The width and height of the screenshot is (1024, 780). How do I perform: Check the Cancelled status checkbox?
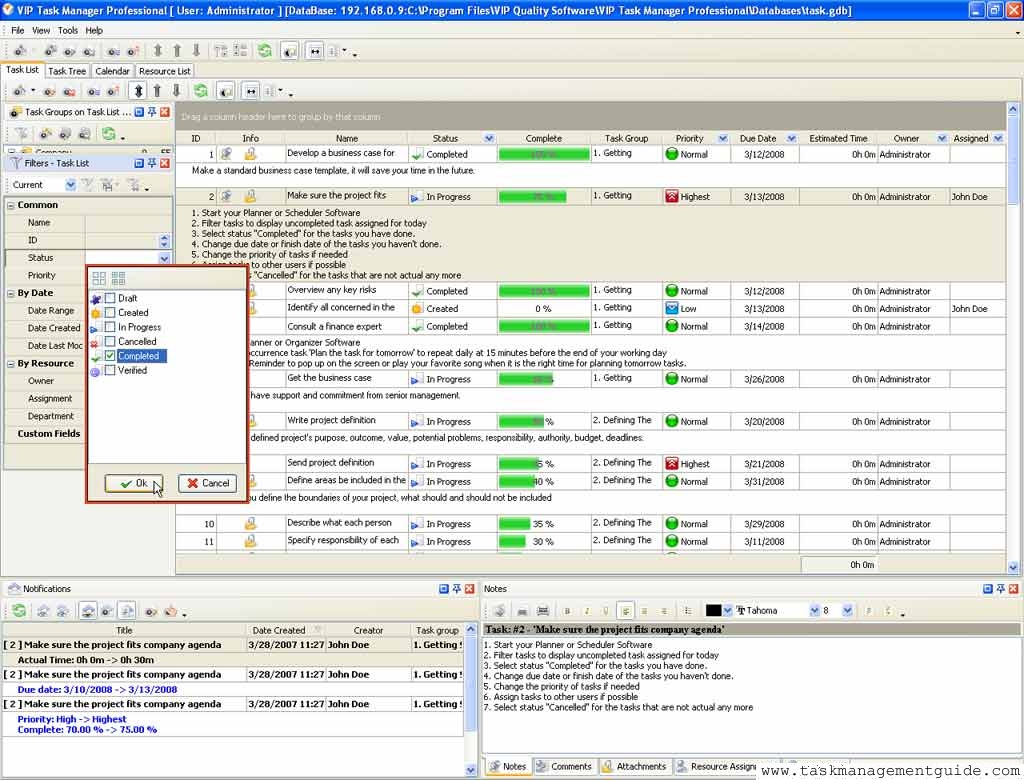[110, 342]
